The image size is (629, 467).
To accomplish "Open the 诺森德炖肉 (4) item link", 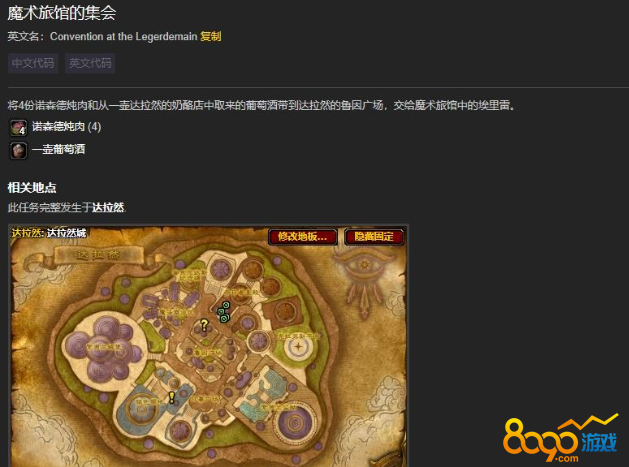I will [x=67, y=127].
